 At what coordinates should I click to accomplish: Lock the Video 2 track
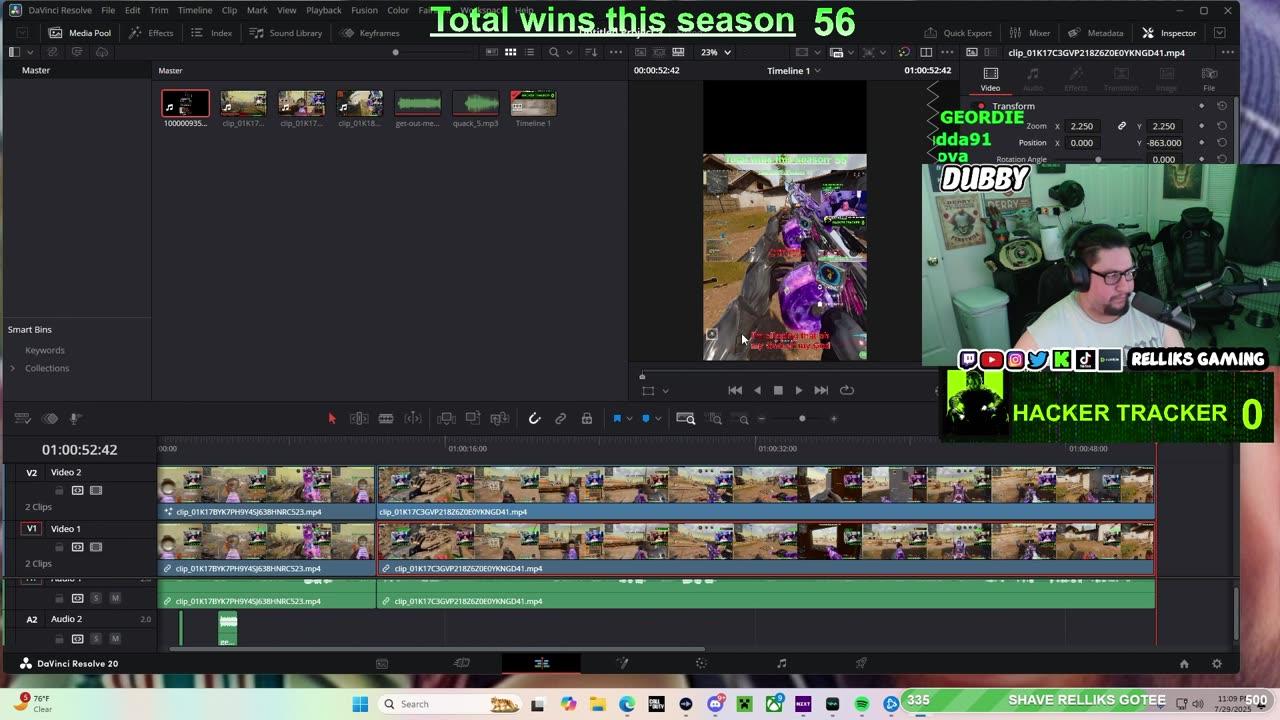(x=59, y=491)
